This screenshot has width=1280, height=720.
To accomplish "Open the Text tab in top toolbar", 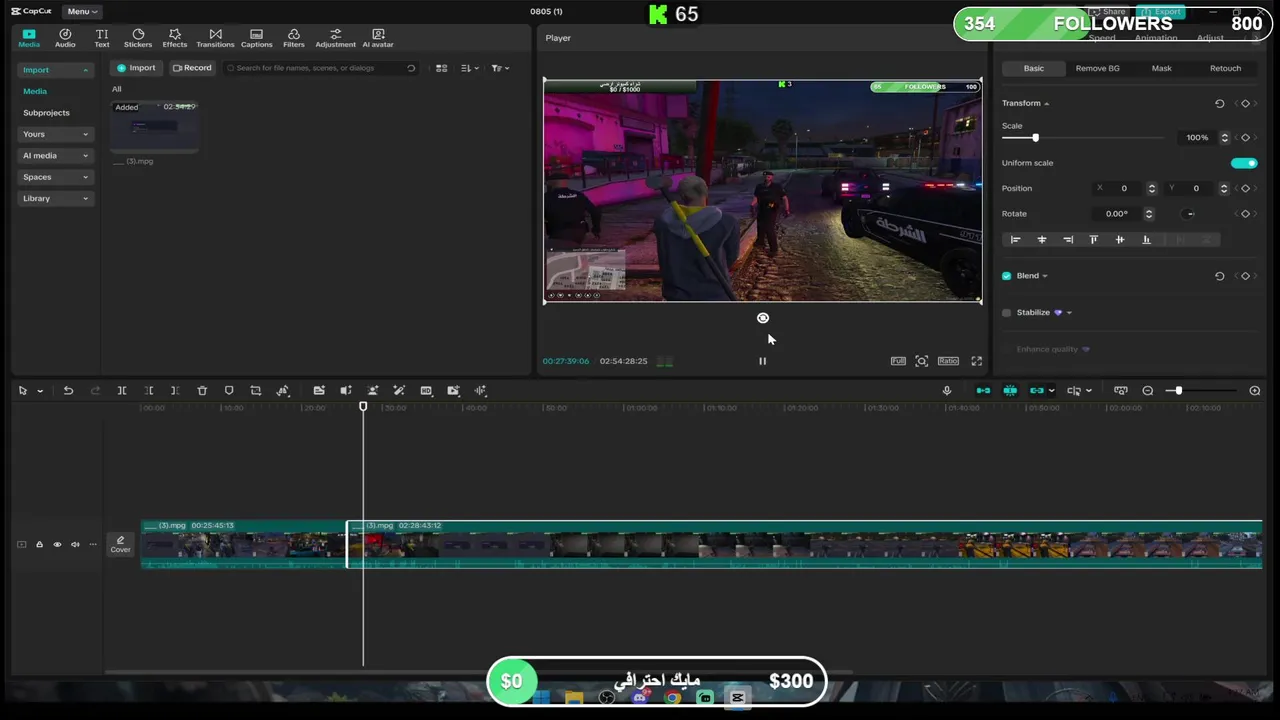I will (102, 38).
